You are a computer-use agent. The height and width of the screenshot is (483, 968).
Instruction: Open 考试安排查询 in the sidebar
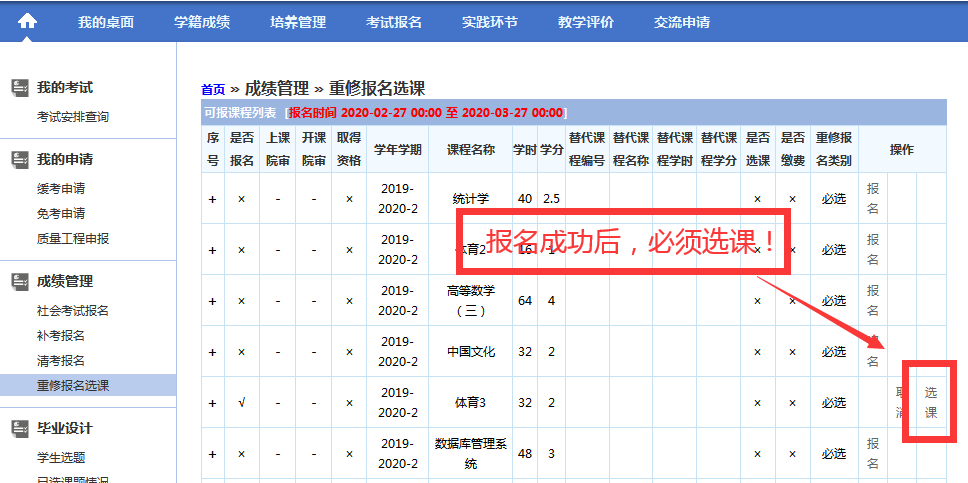point(73,117)
